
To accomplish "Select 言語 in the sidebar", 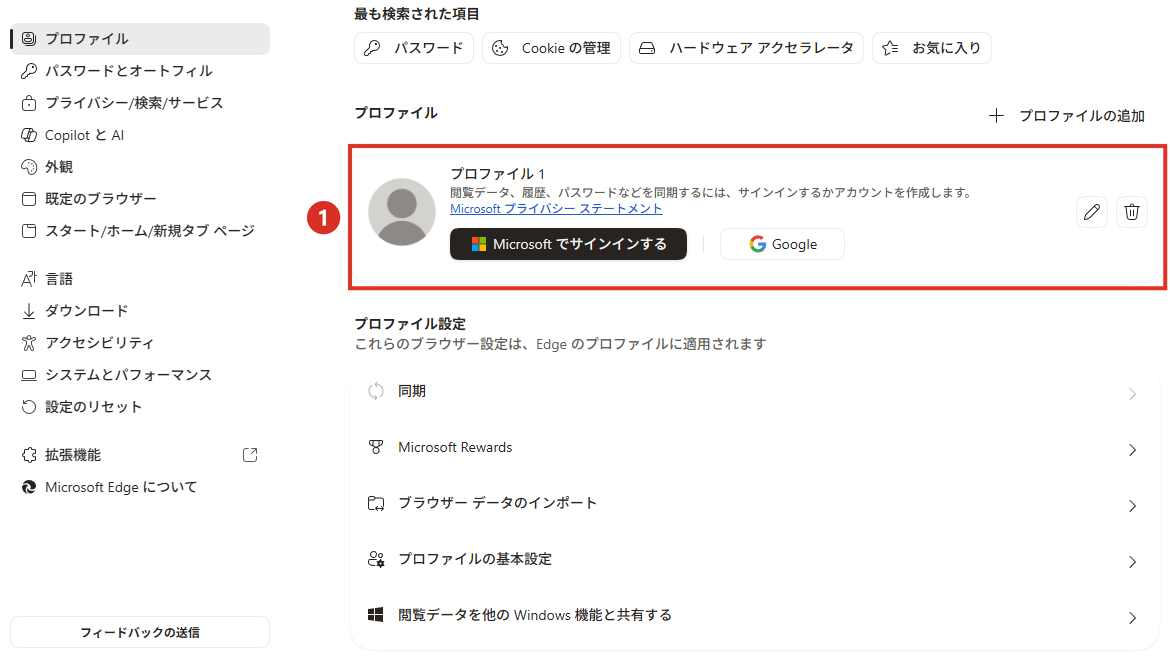I will (x=140, y=279).
